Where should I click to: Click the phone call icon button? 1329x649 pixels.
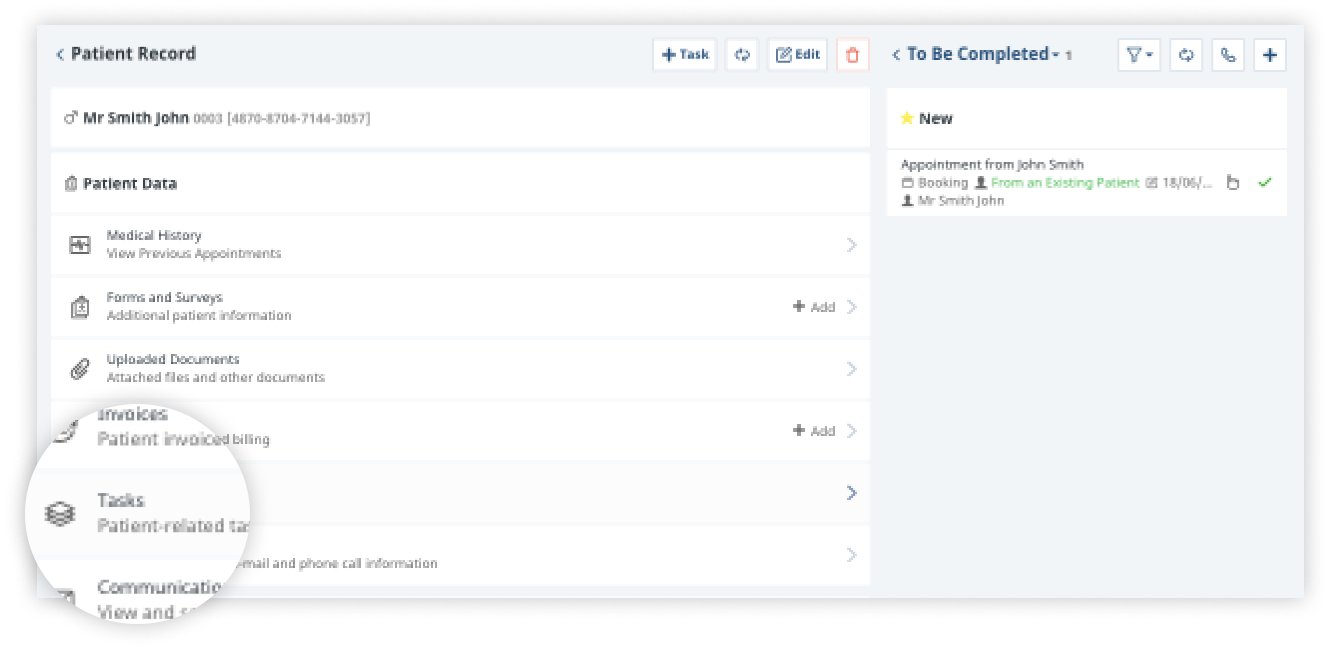tap(1228, 55)
